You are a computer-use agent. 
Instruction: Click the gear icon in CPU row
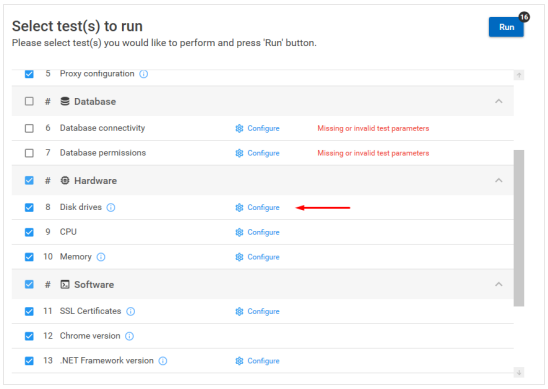(239, 232)
